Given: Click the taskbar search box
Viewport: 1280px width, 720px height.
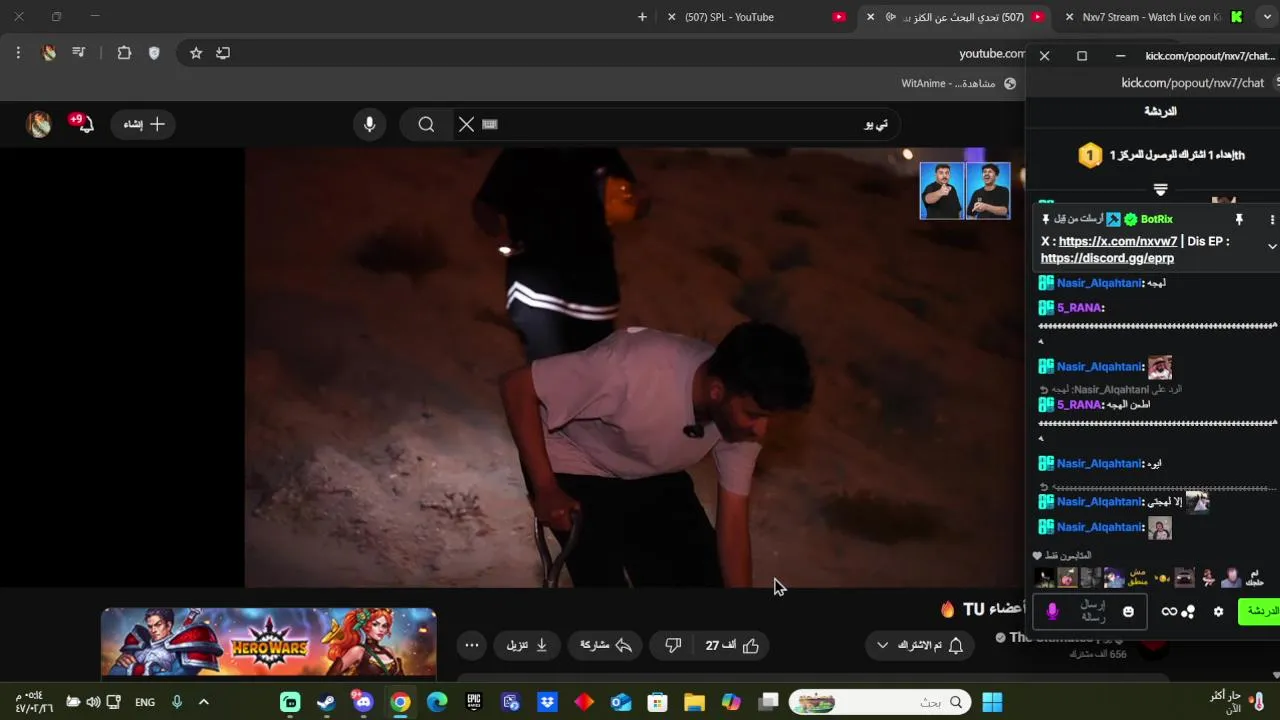Looking at the screenshot, I should point(881,702).
